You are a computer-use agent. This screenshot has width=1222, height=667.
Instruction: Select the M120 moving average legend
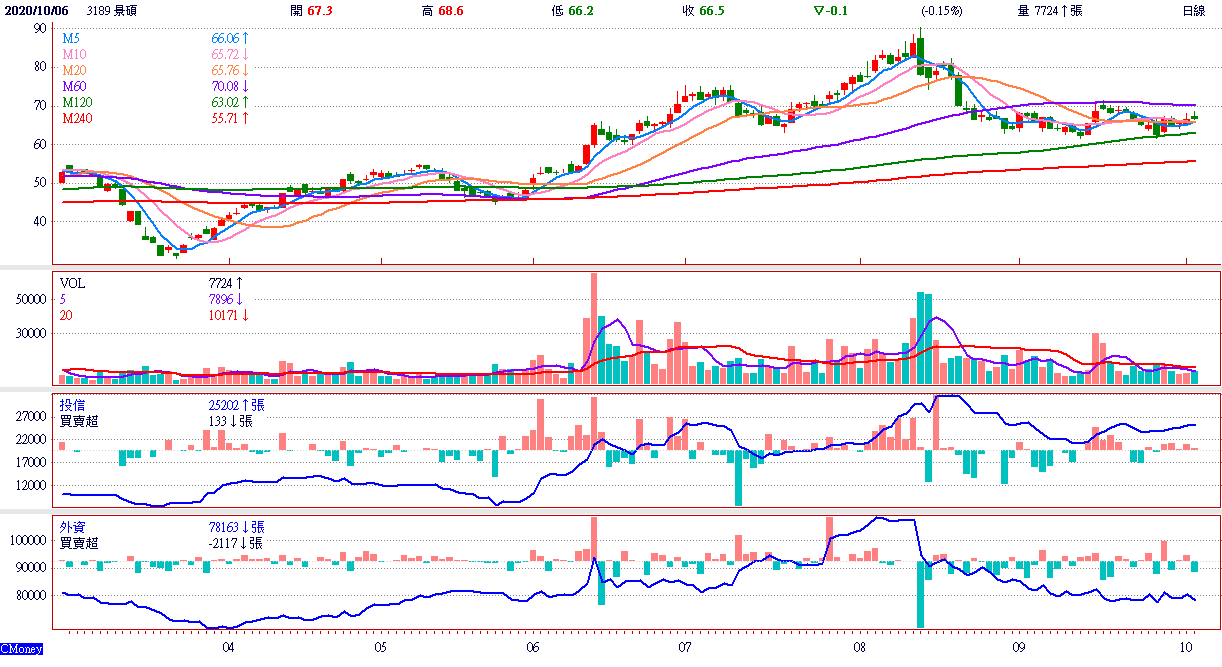(x=78, y=102)
